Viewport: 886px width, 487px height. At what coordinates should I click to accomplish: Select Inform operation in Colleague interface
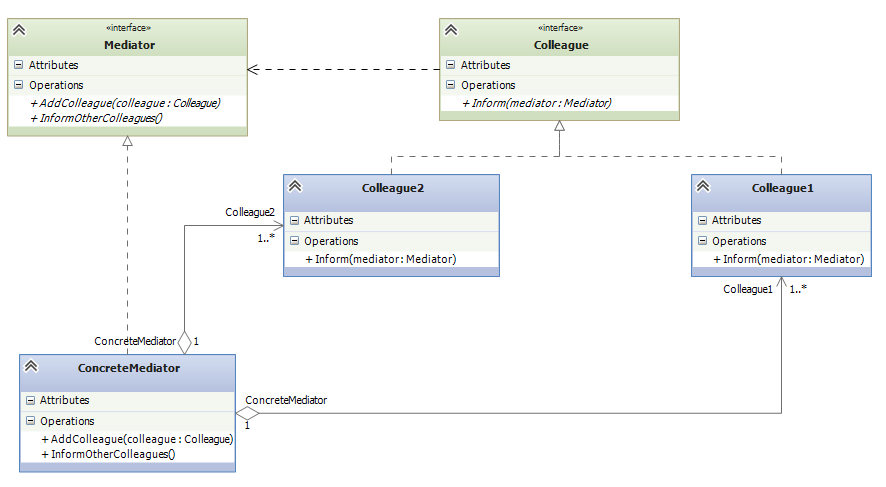(x=536, y=103)
